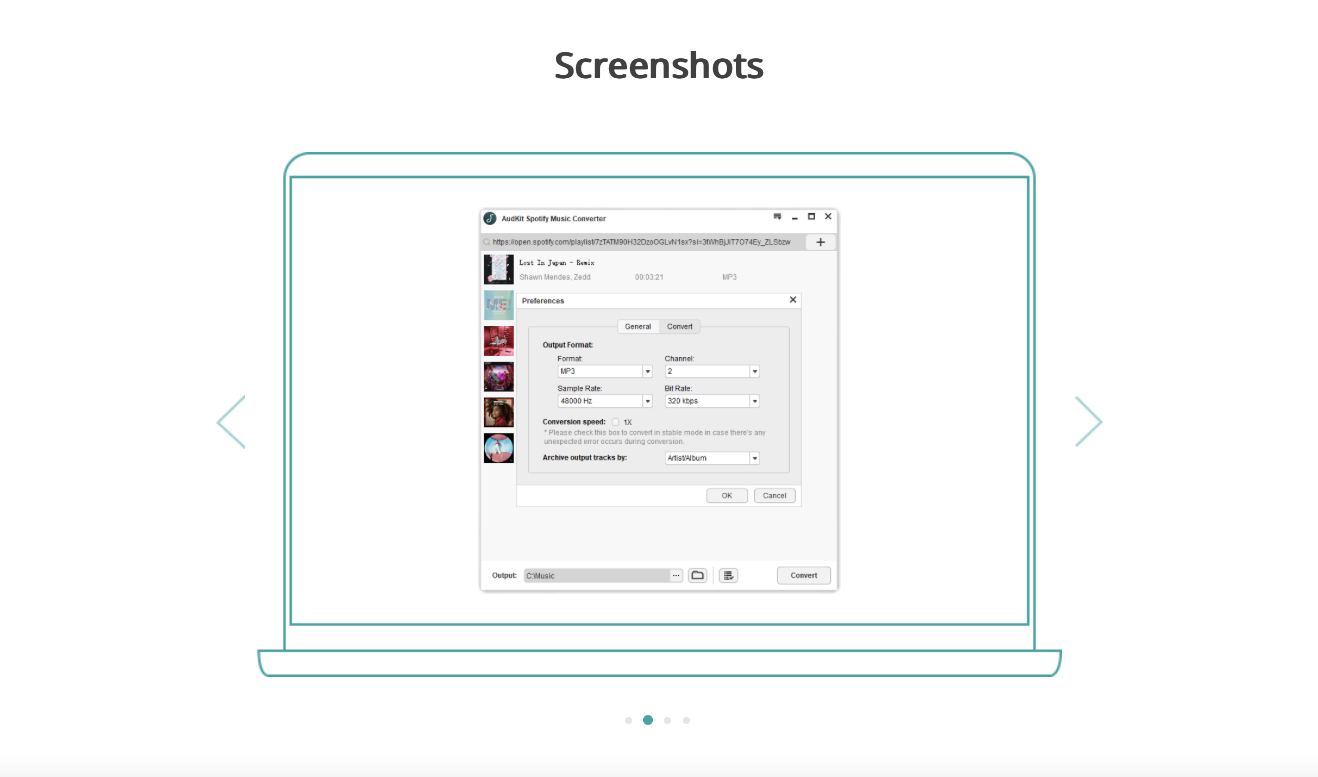Select the first carousel pagination dot

628,720
